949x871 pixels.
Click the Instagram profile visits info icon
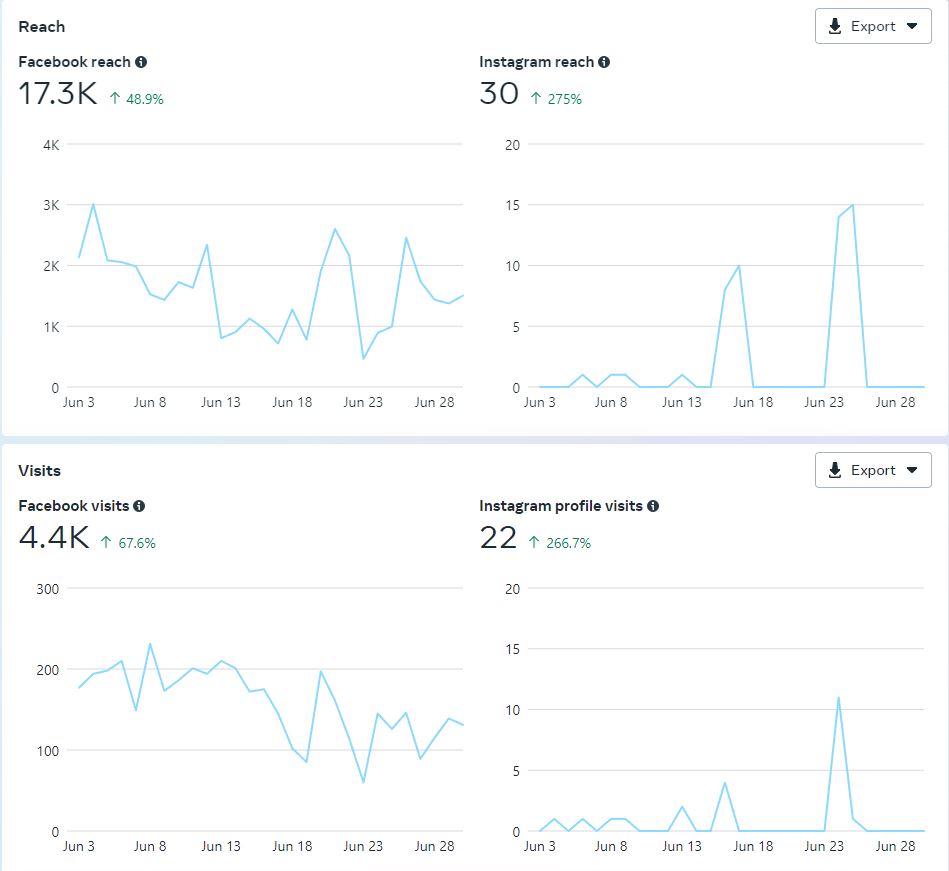[x=653, y=506]
